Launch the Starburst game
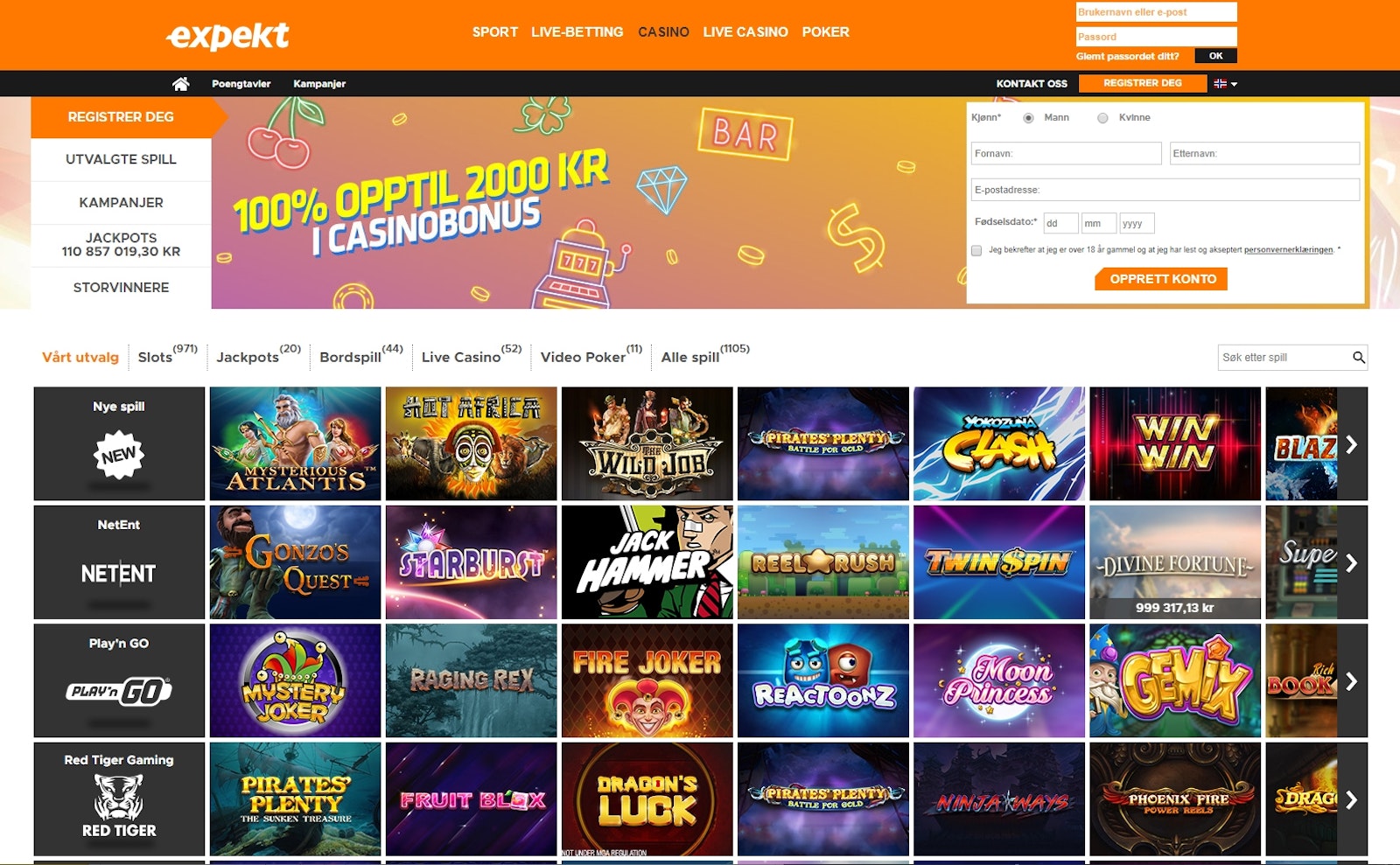This screenshot has width=1400, height=865. point(471,562)
